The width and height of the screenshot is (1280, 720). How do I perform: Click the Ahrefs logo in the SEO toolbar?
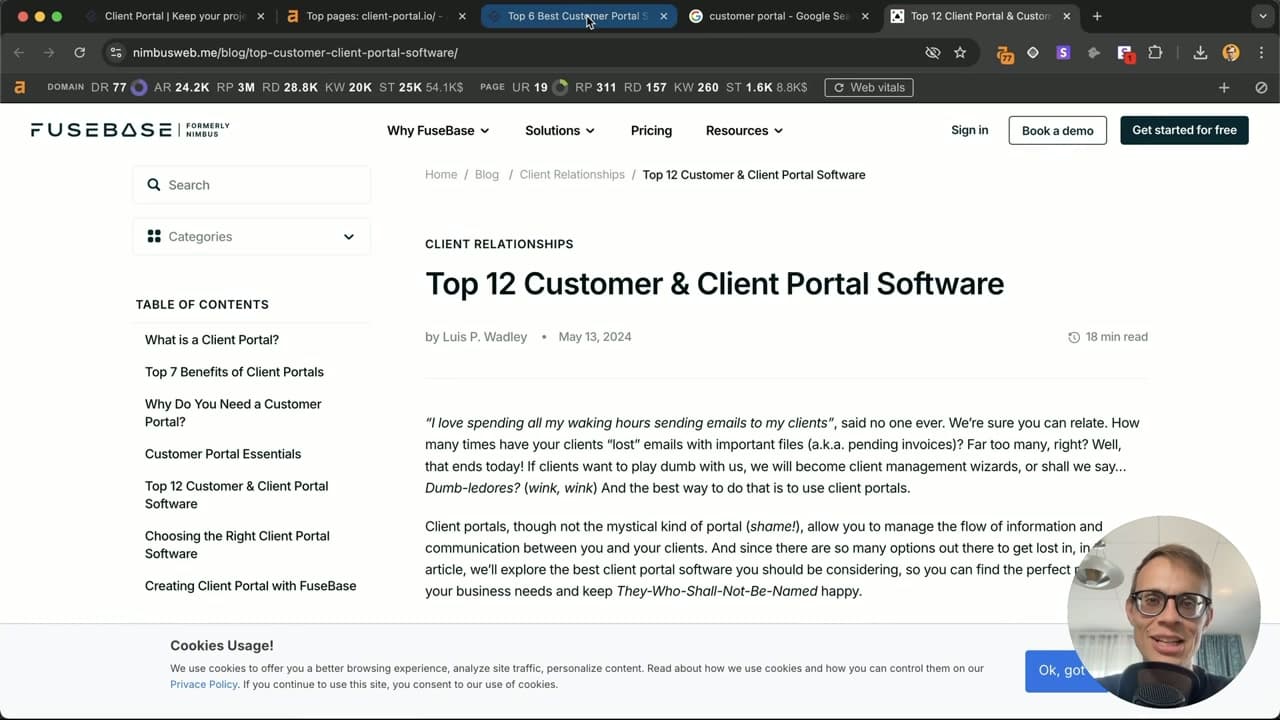point(19,87)
